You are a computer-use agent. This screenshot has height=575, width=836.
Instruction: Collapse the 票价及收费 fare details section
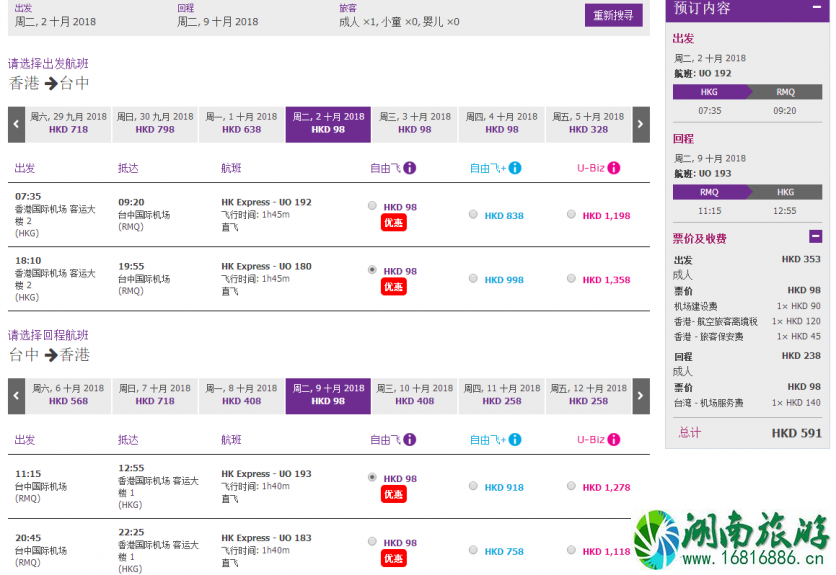(x=815, y=236)
